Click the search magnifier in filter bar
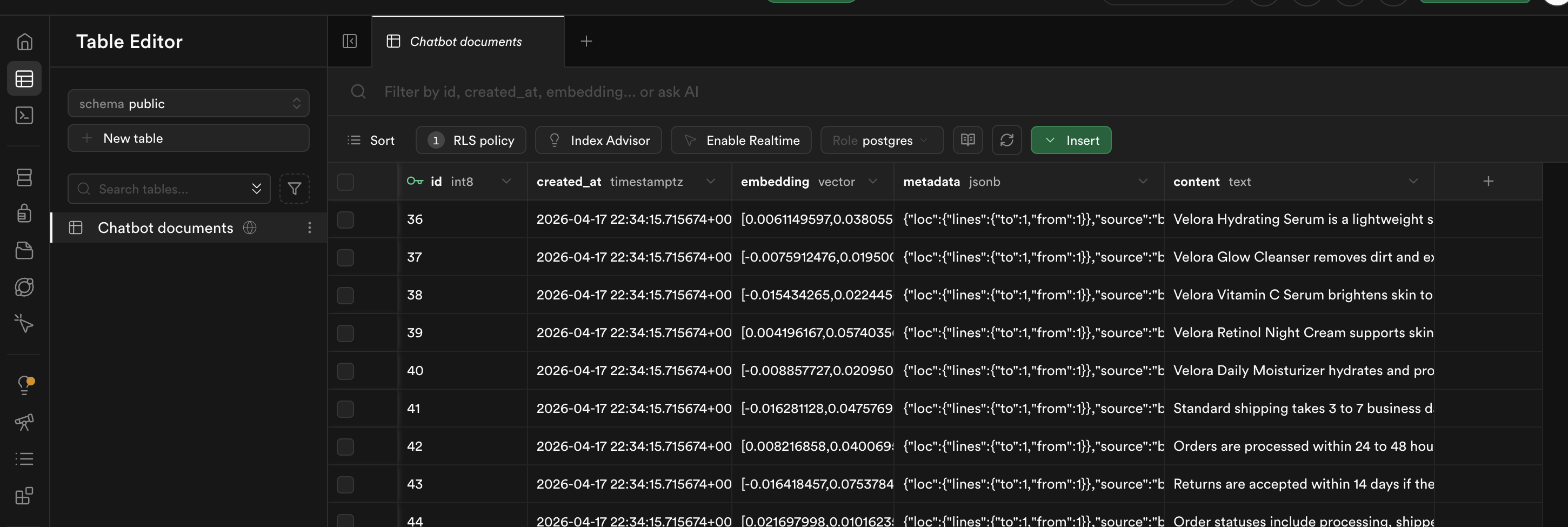1568x527 pixels. pos(358,92)
